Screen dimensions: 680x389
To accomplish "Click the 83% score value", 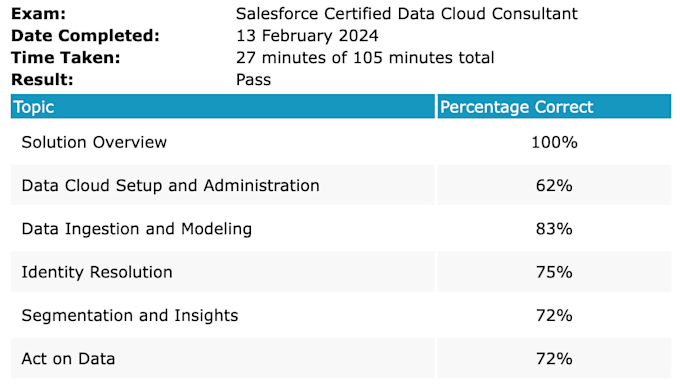I will pos(554,229).
